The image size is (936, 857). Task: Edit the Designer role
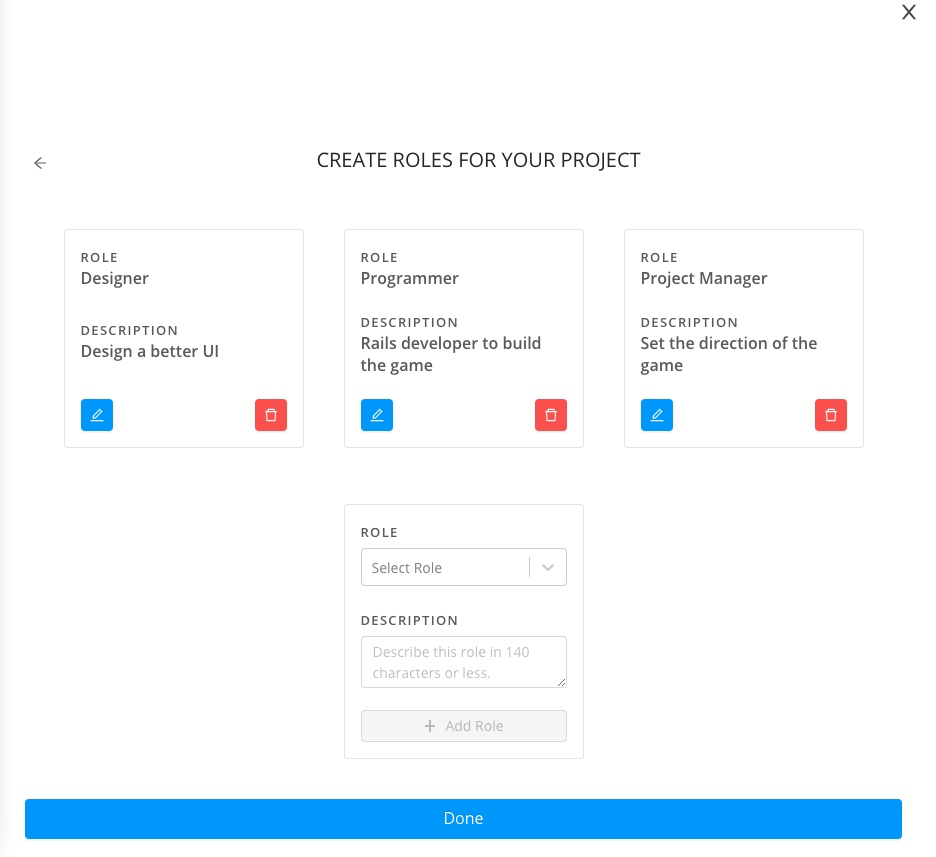(97, 415)
